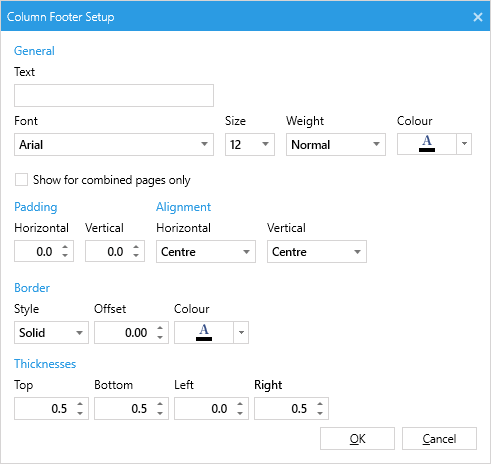
Task: Expand the Border Colour dropdown arrow
Action: pyautogui.click(x=241, y=332)
